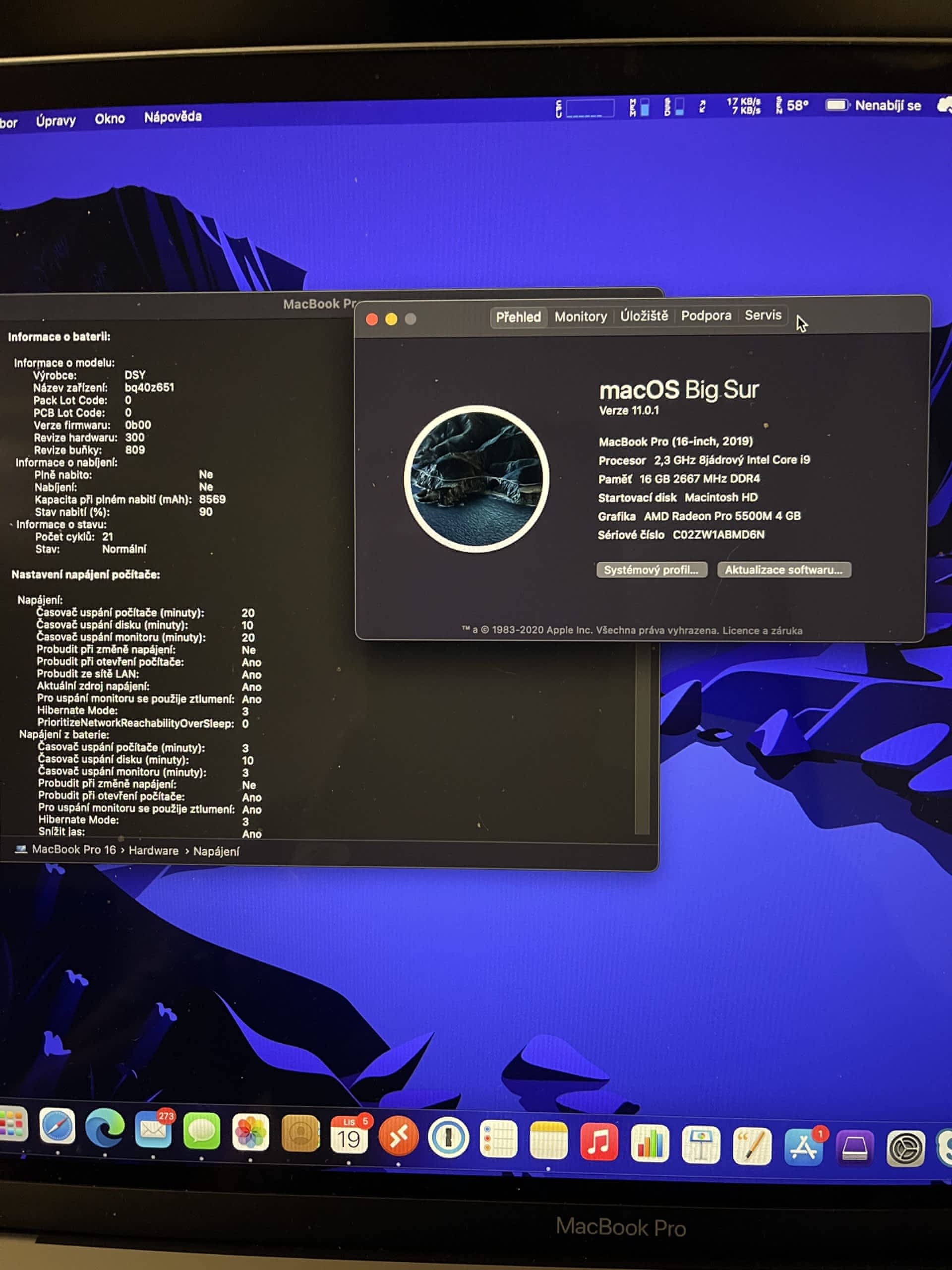Open the Calendar showing 19
Image resolution: width=952 pixels, height=1270 pixels.
349,1136
